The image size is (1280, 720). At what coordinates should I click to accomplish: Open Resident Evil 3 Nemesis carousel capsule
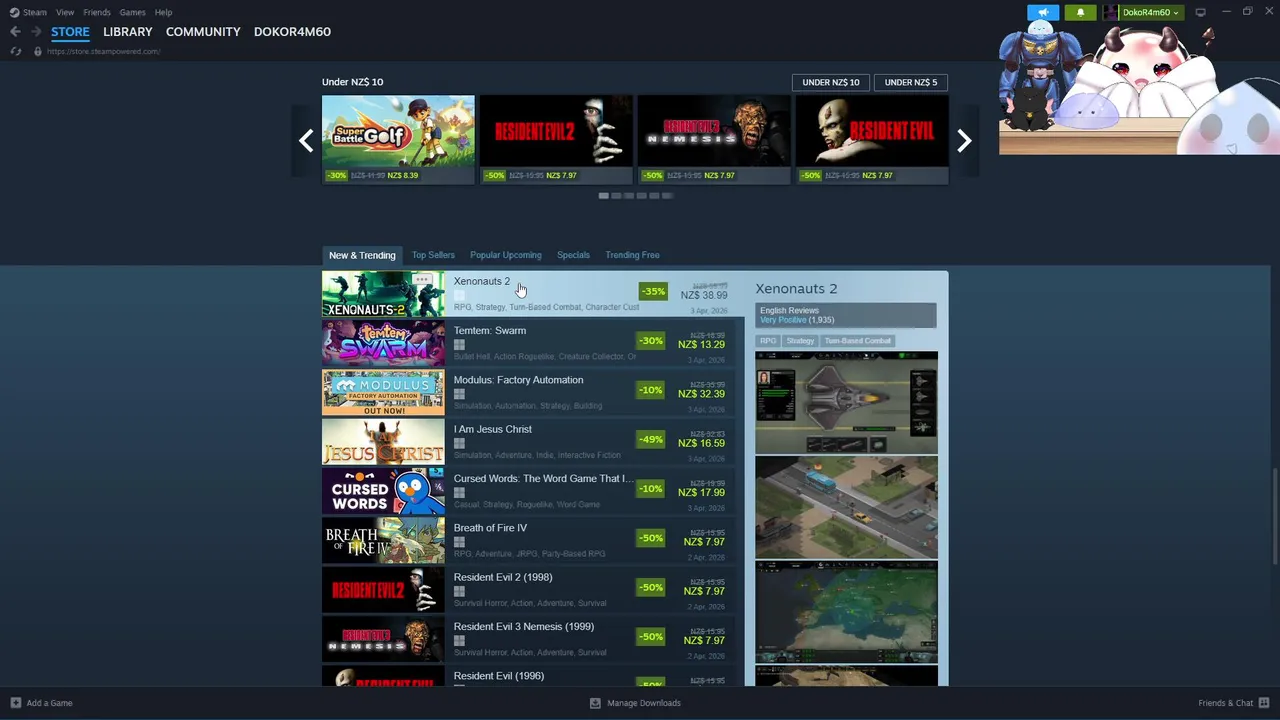tap(714, 139)
